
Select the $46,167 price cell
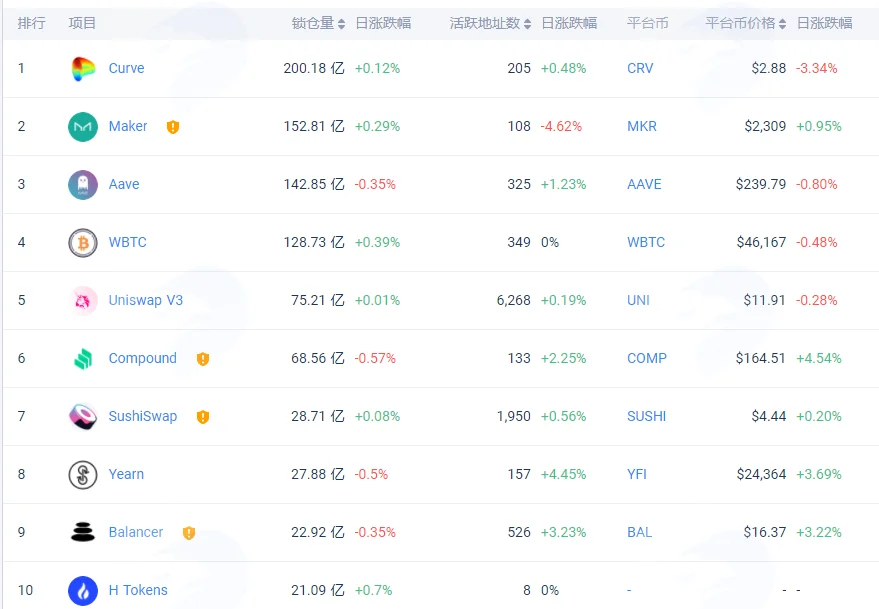click(761, 242)
